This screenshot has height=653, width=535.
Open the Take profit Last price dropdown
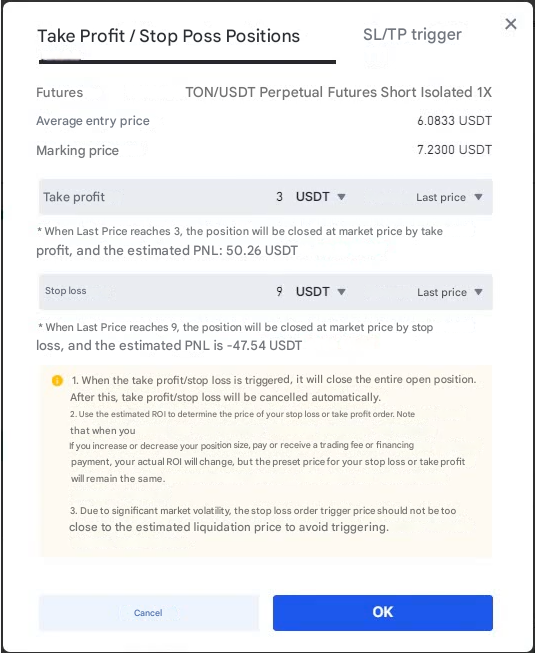coord(449,197)
